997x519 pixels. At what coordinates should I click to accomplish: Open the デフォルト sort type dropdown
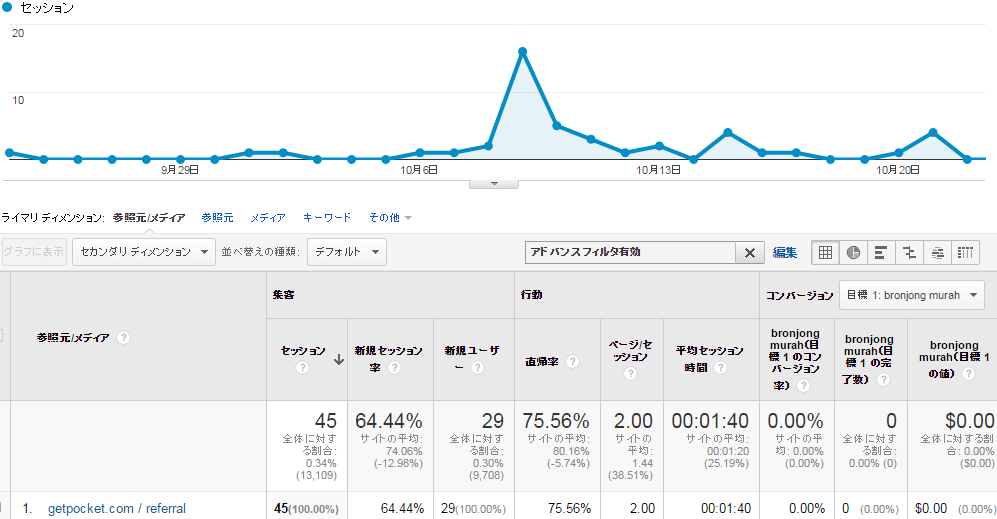(x=347, y=252)
